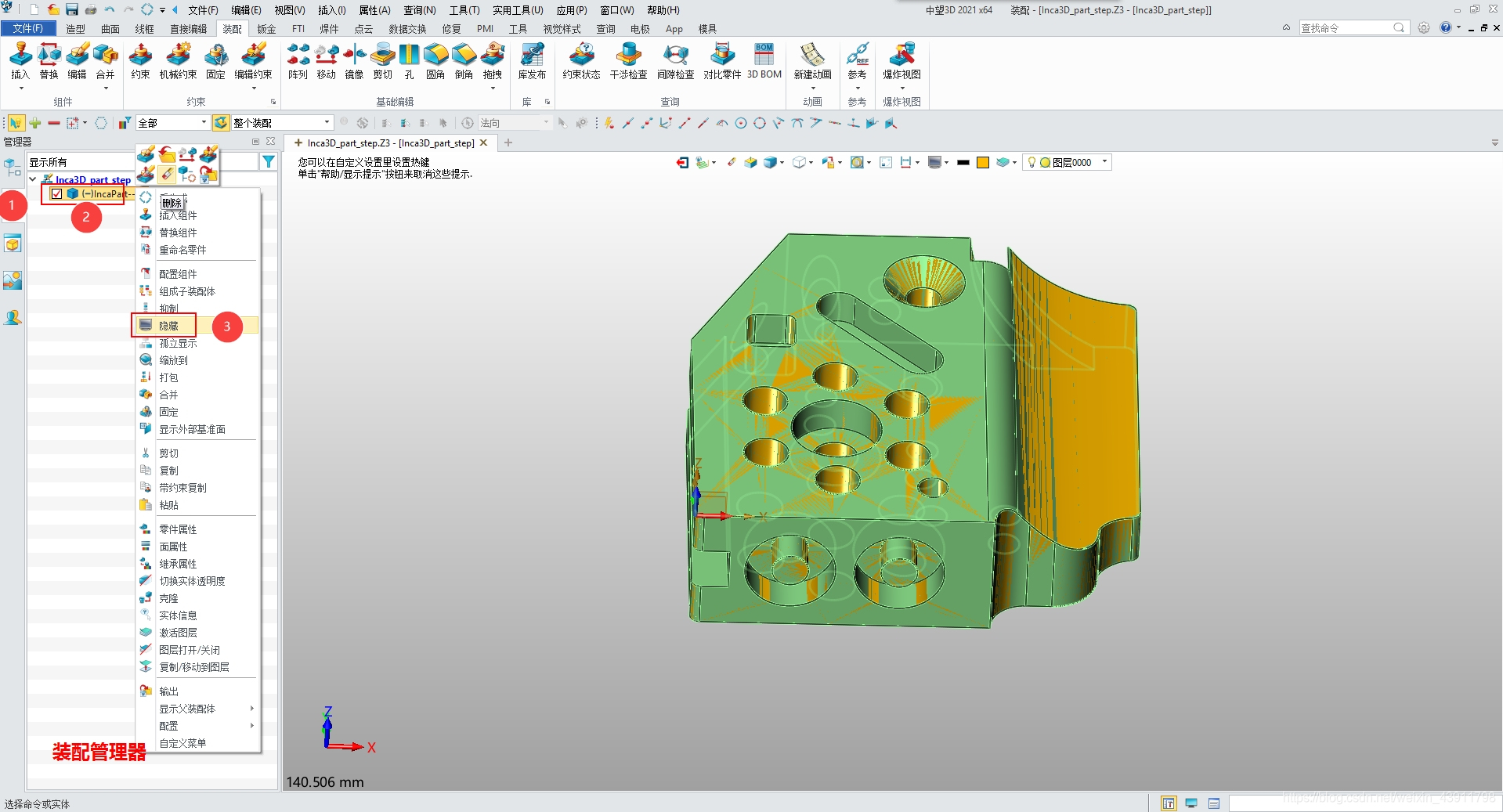1503x812 pixels.
Task: Expand the 约束 group dialog launcher
Action: click(x=273, y=102)
